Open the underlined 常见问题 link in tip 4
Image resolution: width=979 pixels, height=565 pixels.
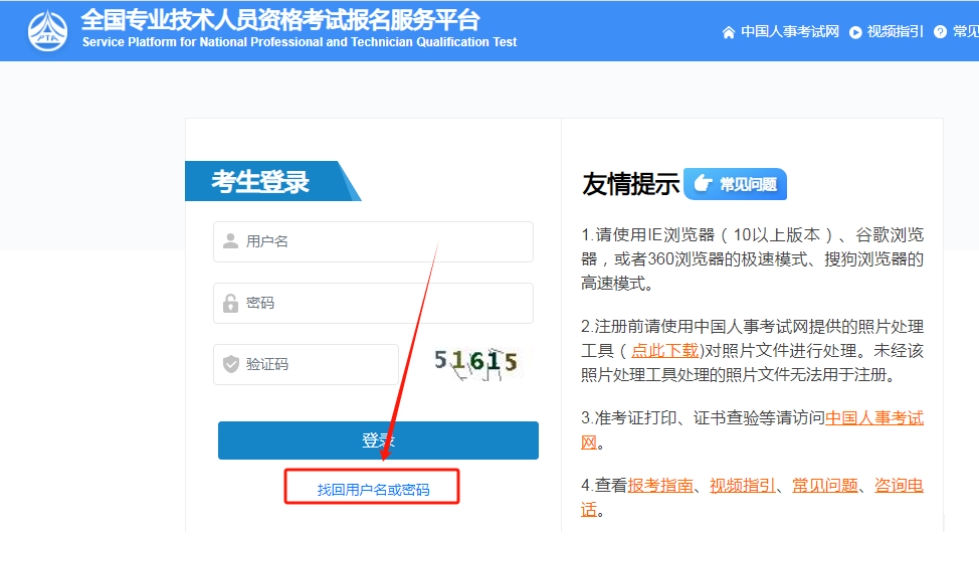pyautogui.click(x=825, y=485)
